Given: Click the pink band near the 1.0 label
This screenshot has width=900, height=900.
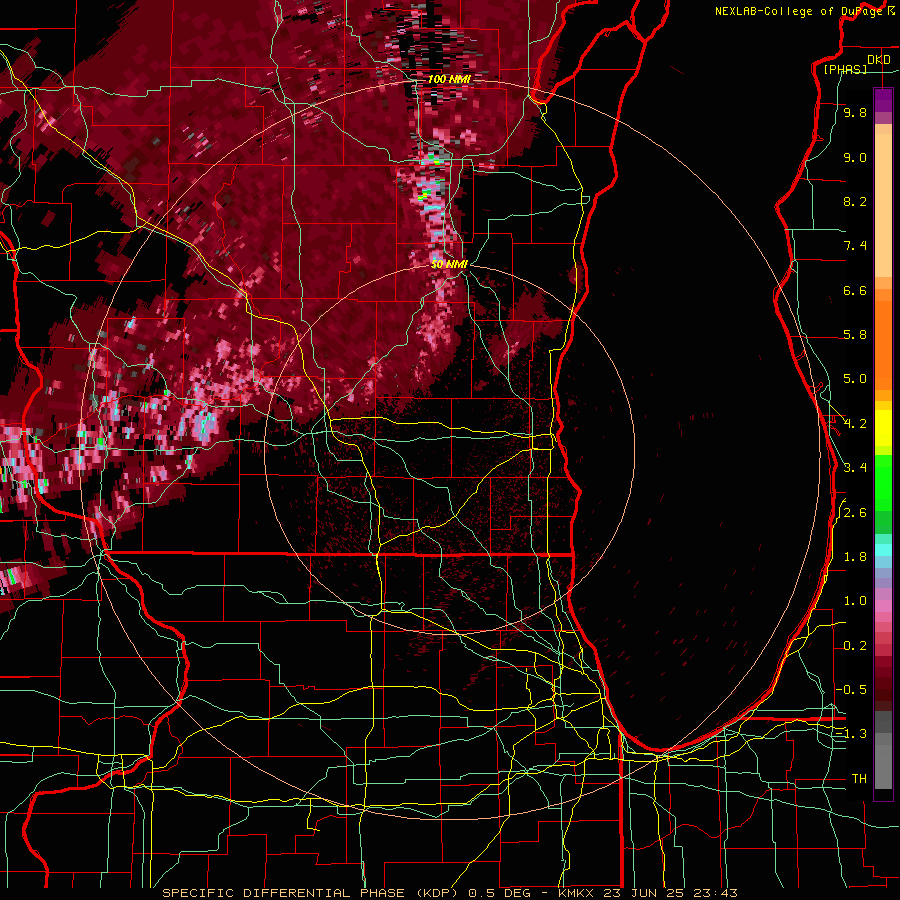Looking at the screenshot, I should (883, 605).
